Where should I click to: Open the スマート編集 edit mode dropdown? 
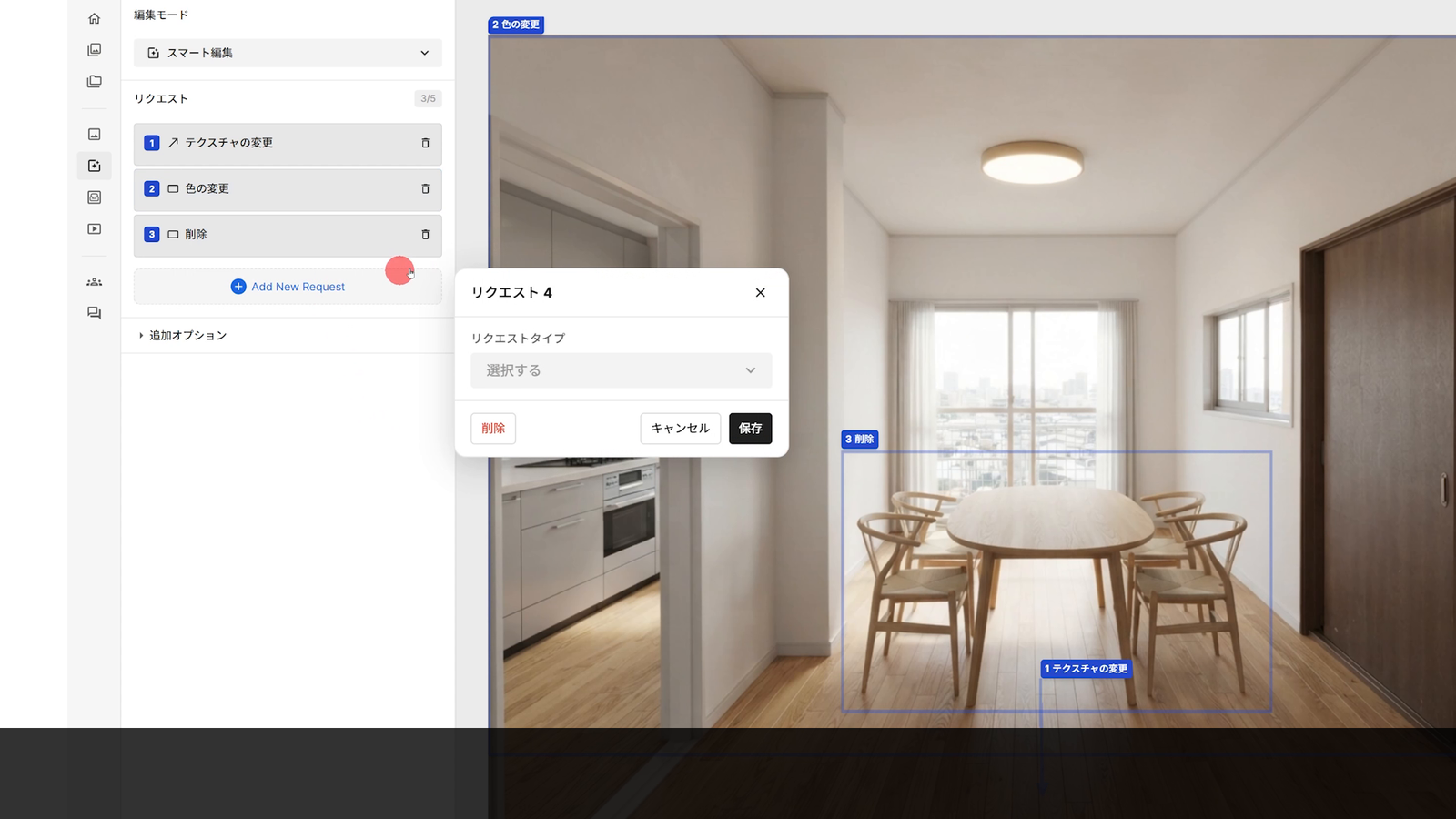(x=288, y=53)
